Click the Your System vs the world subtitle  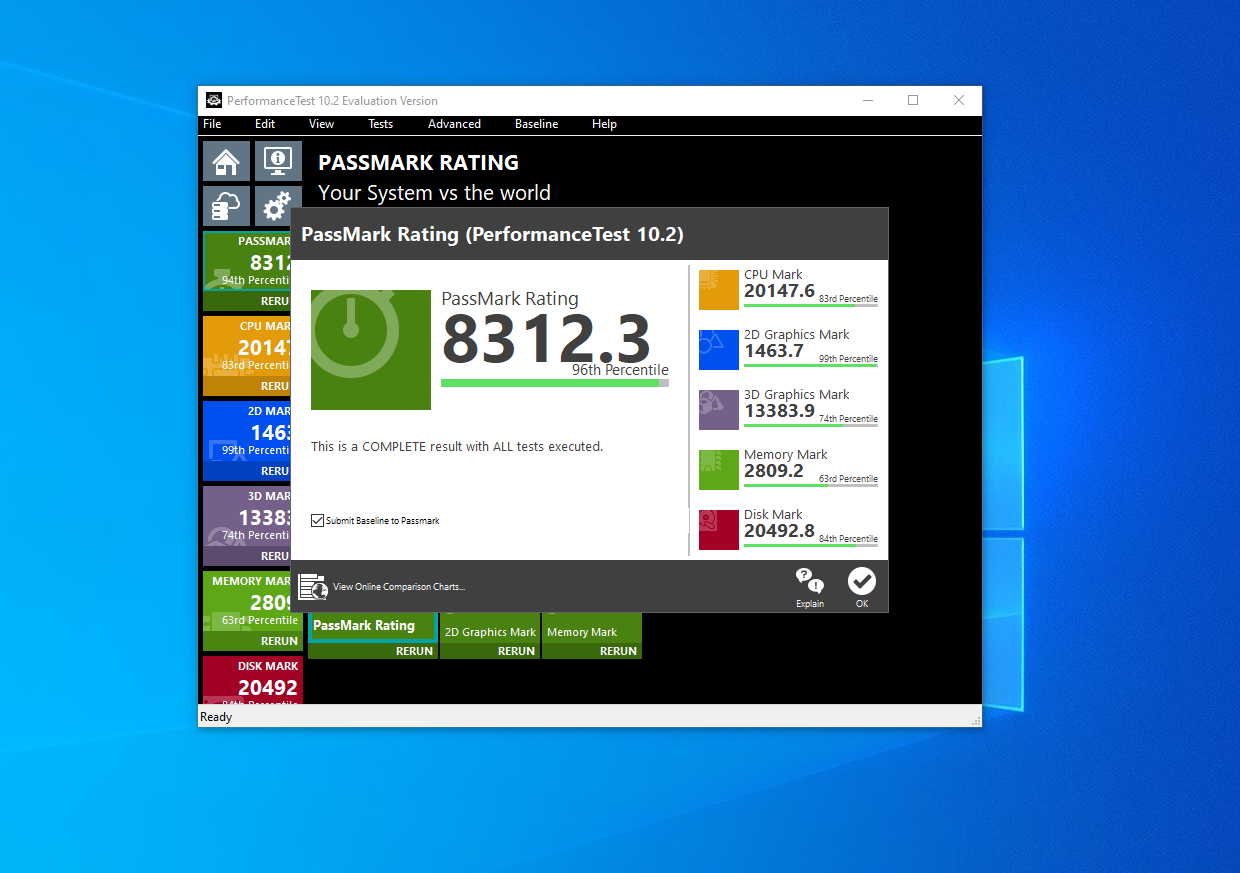pos(434,193)
